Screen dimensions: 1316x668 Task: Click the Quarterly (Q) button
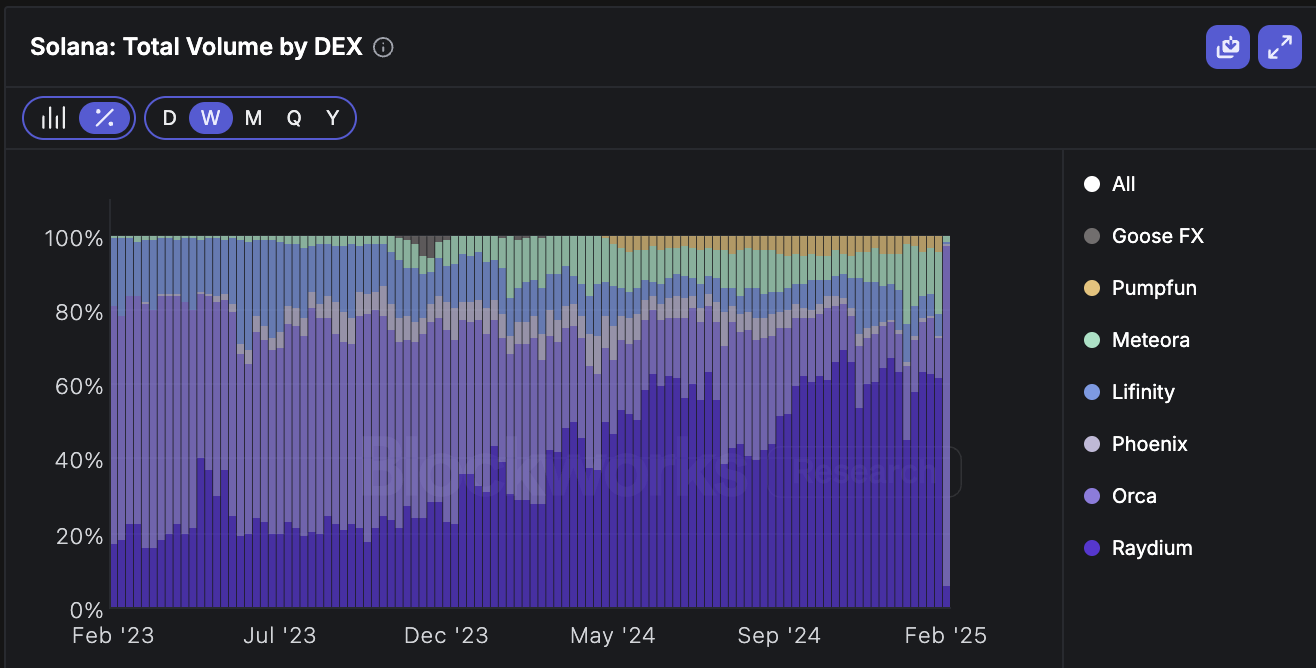[x=293, y=117]
